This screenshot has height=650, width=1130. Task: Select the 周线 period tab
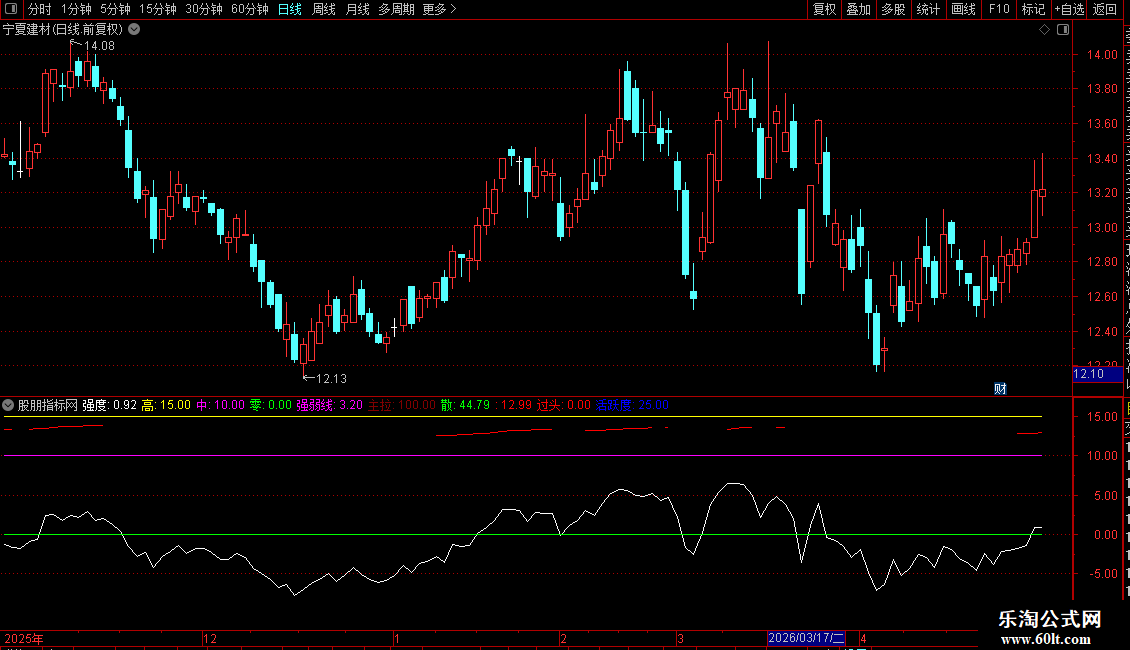pyautogui.click(x=324, y=9)
